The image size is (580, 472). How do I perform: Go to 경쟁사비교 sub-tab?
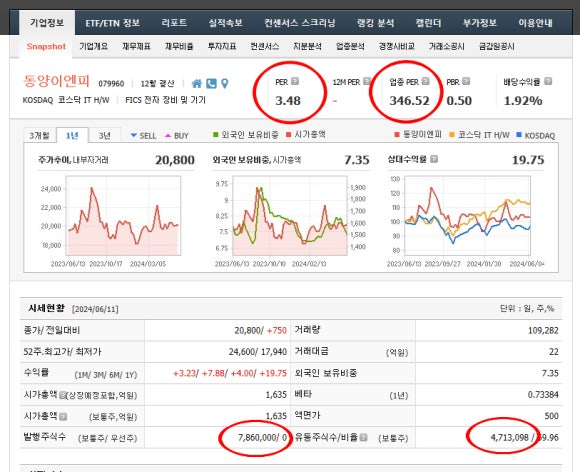click(x=397, y=47)
